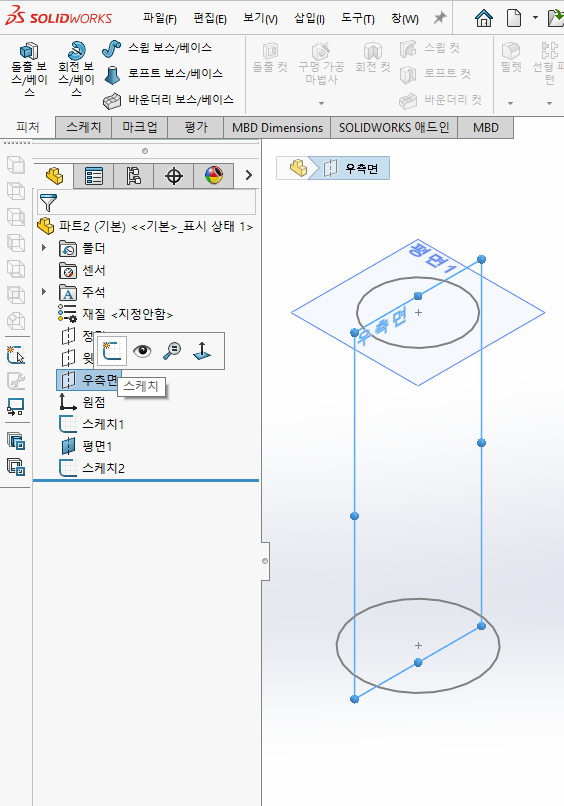This screenshot has height=806, width=564.
Task: Open FeatureManager design tree tab
Action: click(x=54, y=176)
